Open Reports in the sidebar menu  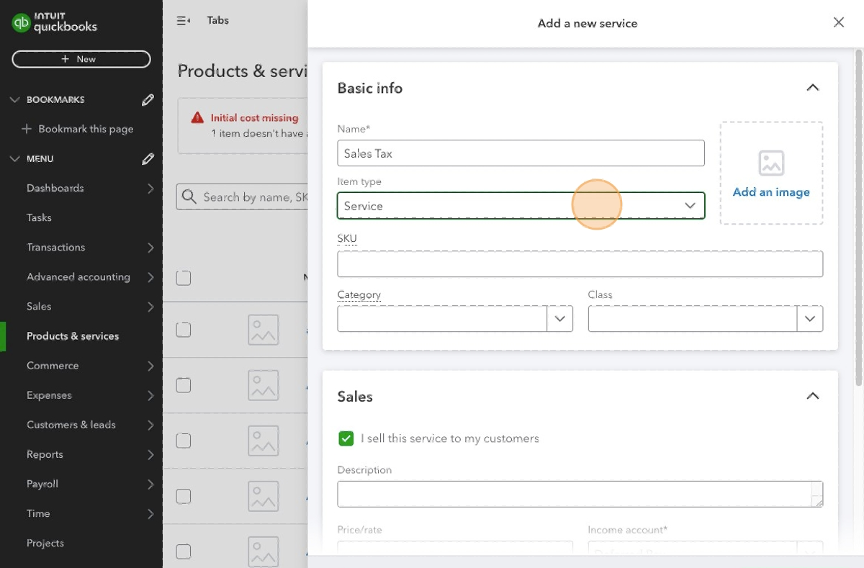tap(45, 454)
